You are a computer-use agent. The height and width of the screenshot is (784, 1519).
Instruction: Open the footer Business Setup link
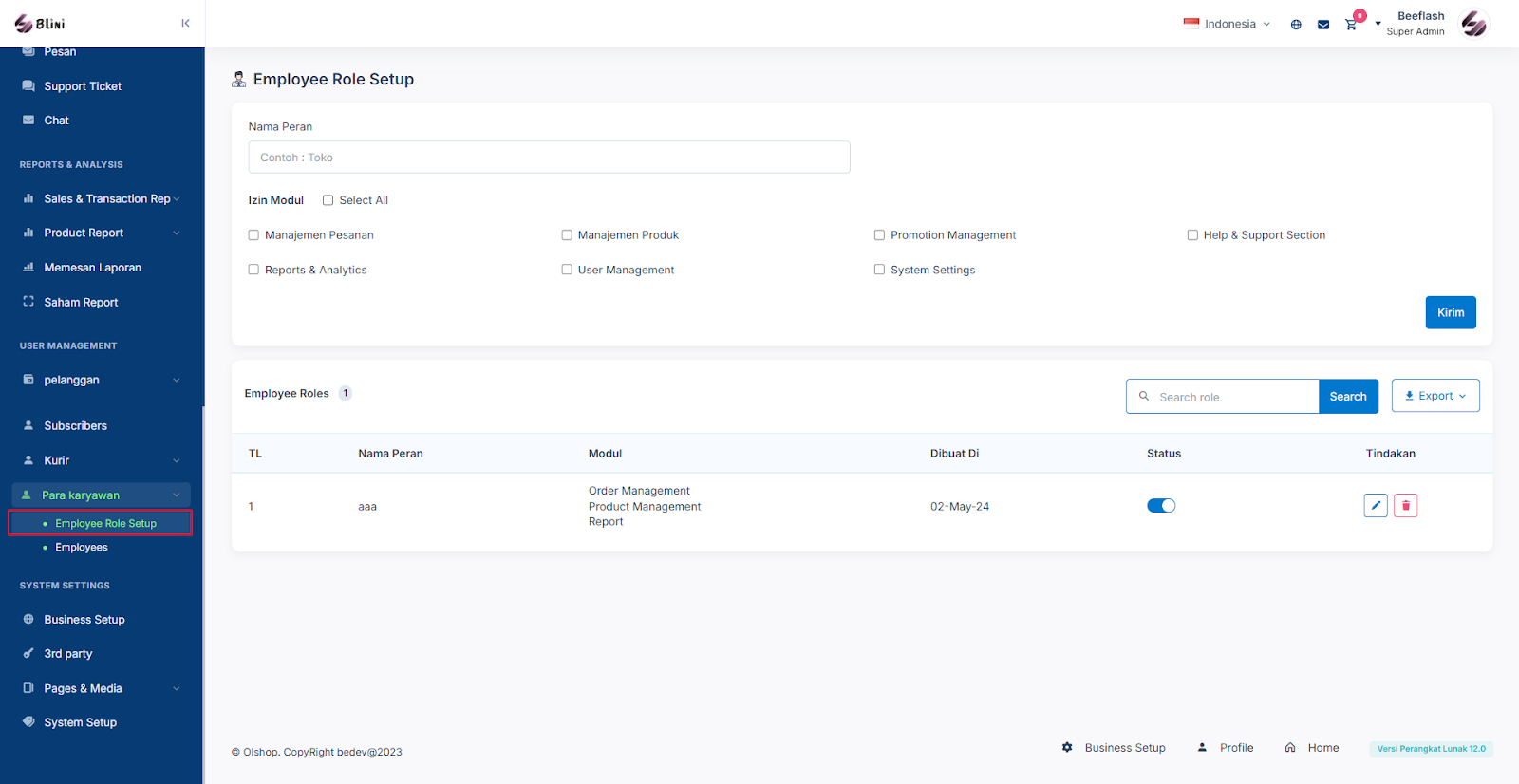pos(1125,748)
